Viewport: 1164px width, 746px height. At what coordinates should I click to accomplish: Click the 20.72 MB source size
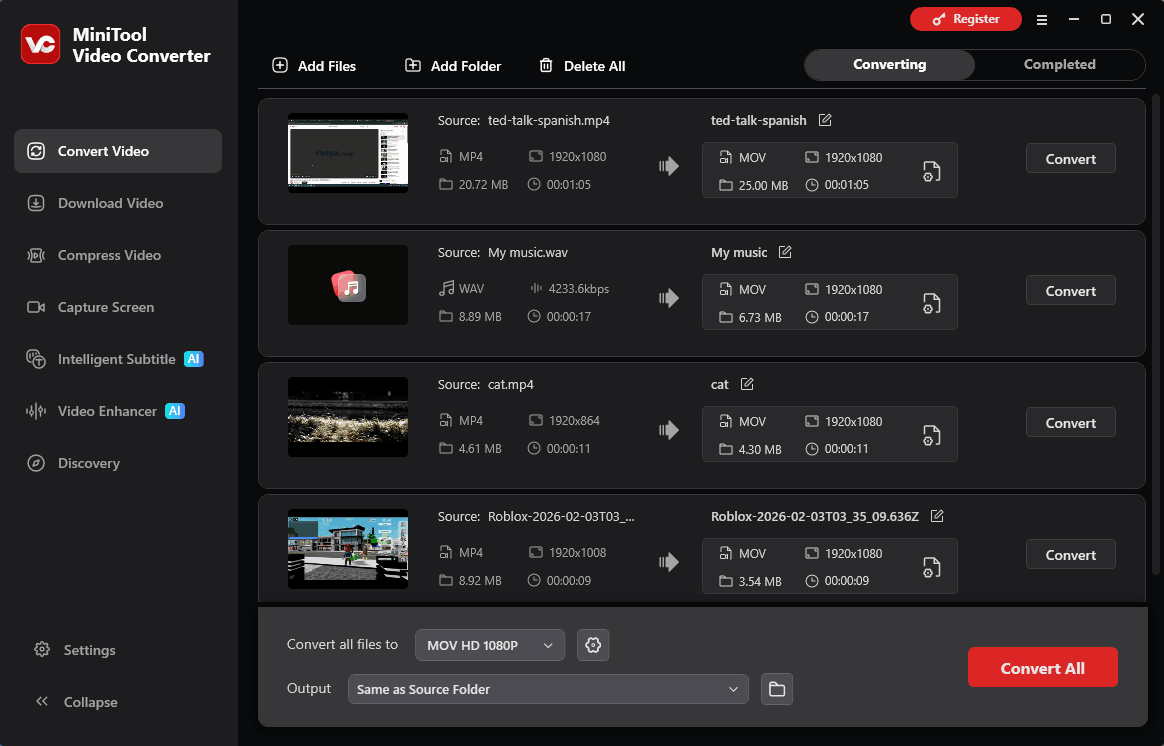483,185
